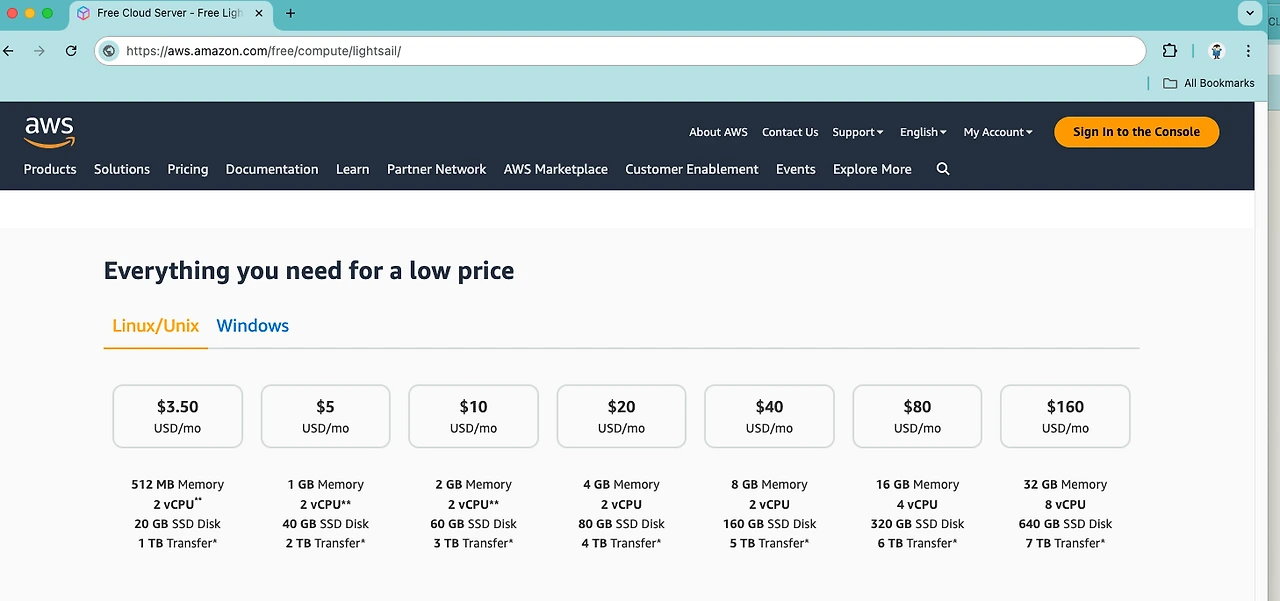Click the 1 GB Memory text
The height and width of the screenshot is (601, 1280).
(326, 484)
